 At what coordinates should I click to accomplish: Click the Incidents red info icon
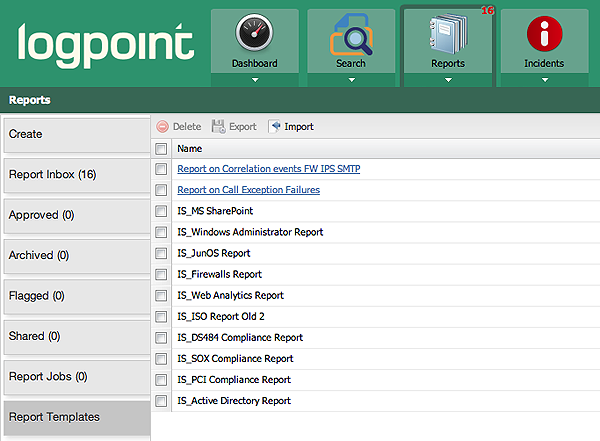point(543,34)
